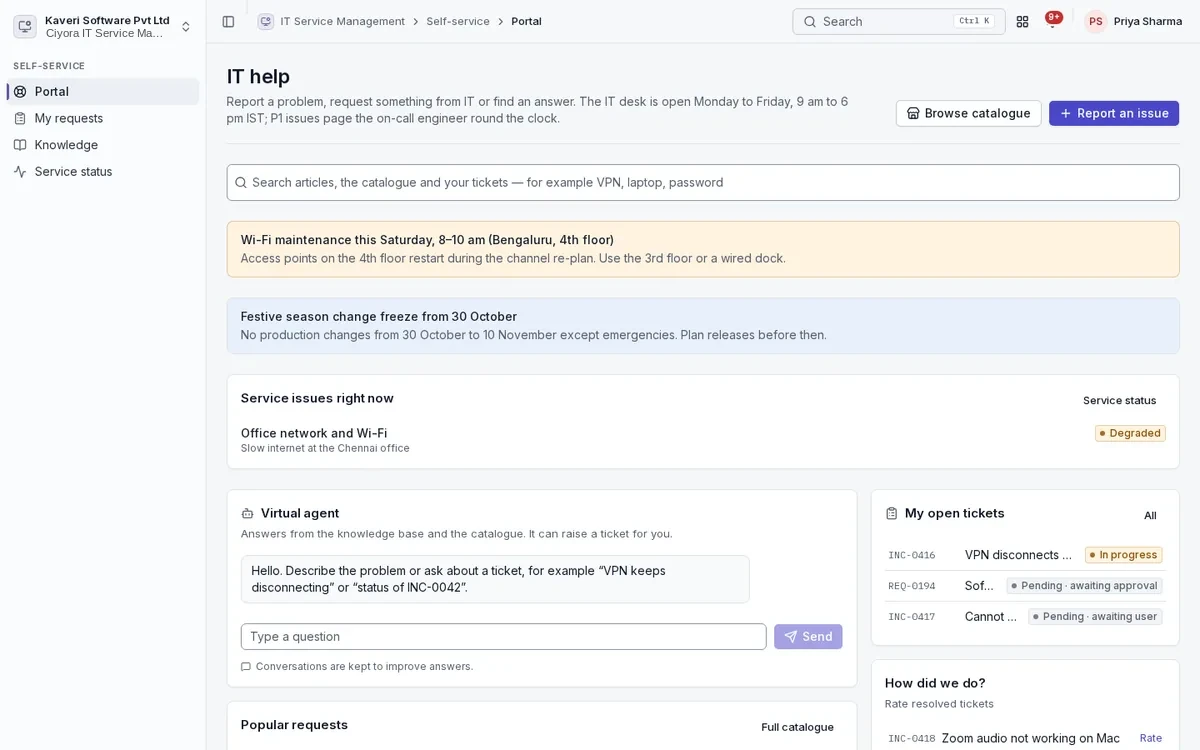Click the magnifier icon in article search
Screen dimensions: 1200x750
tap(241, 182)
